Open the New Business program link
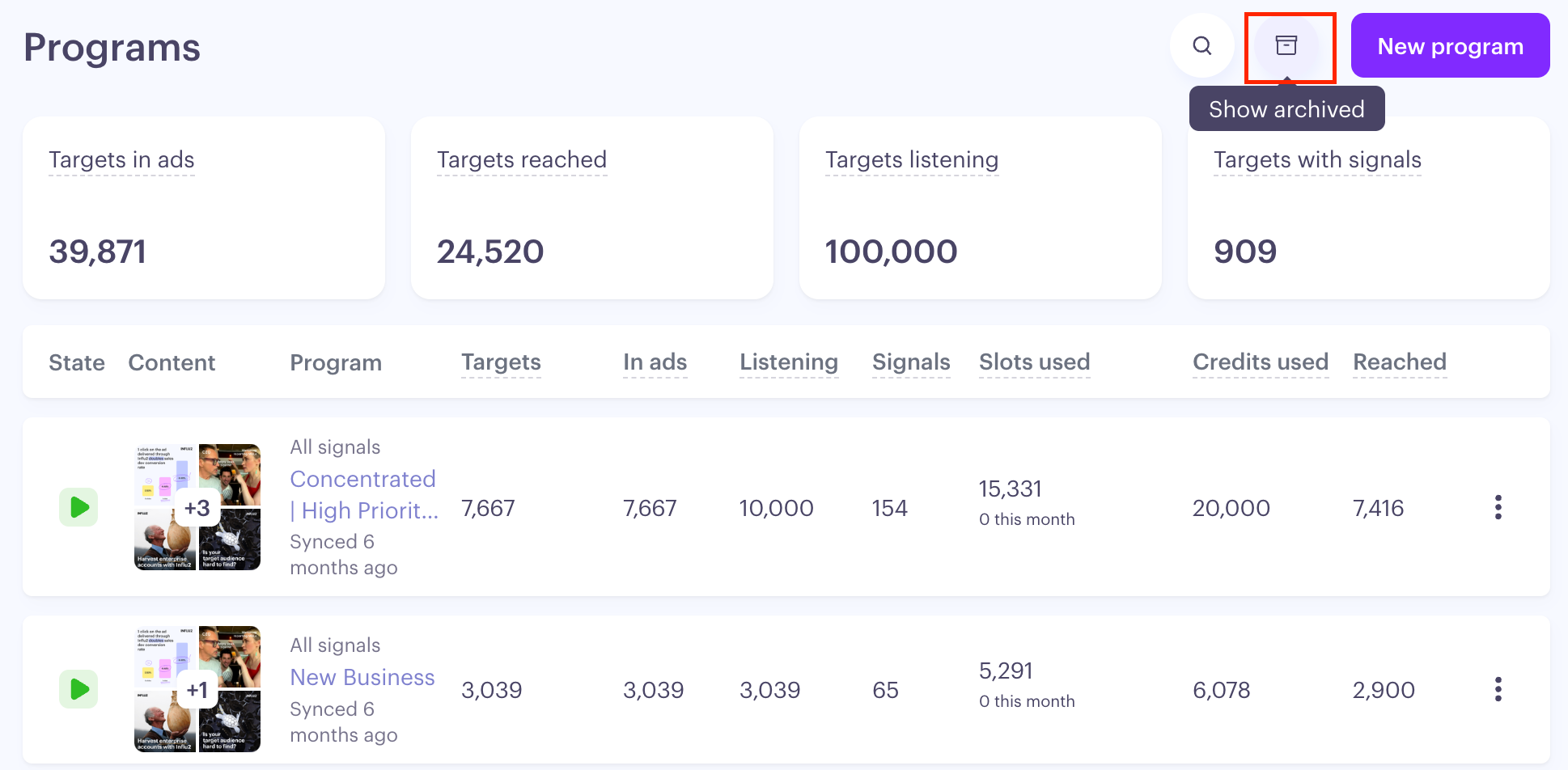 362,677
